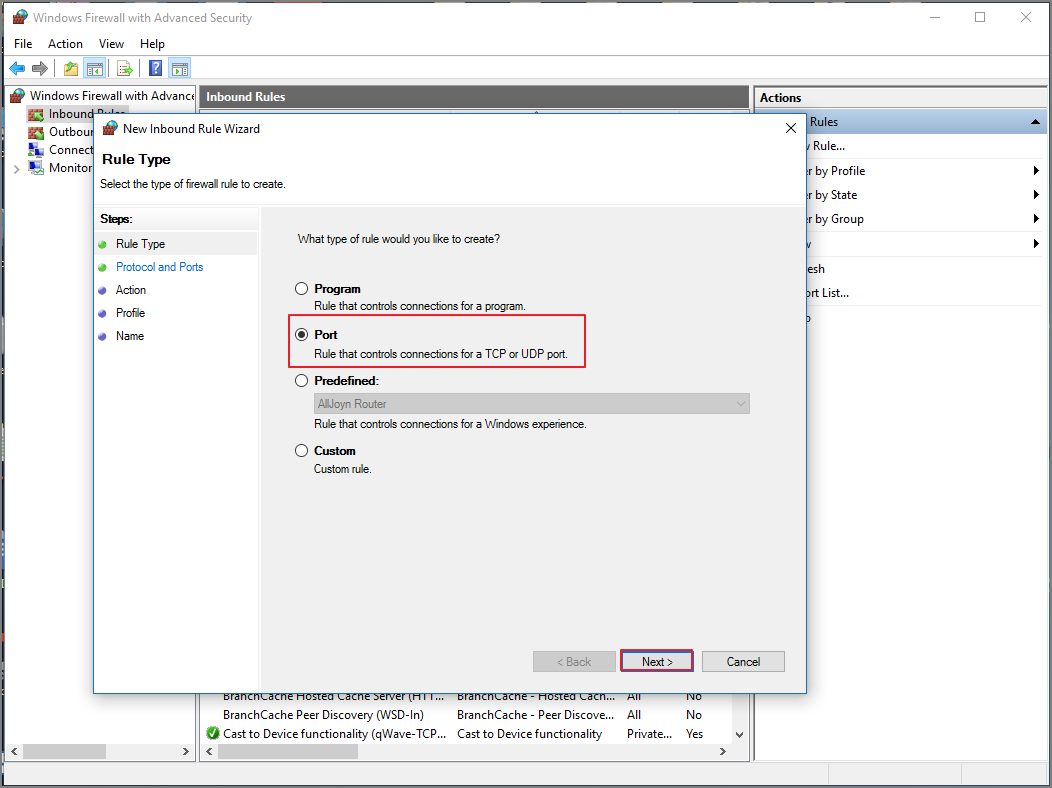This screenshot has width=1052, height=788.
Task: Click the Next button in the wizard
Action: click(x=657, y=661)
